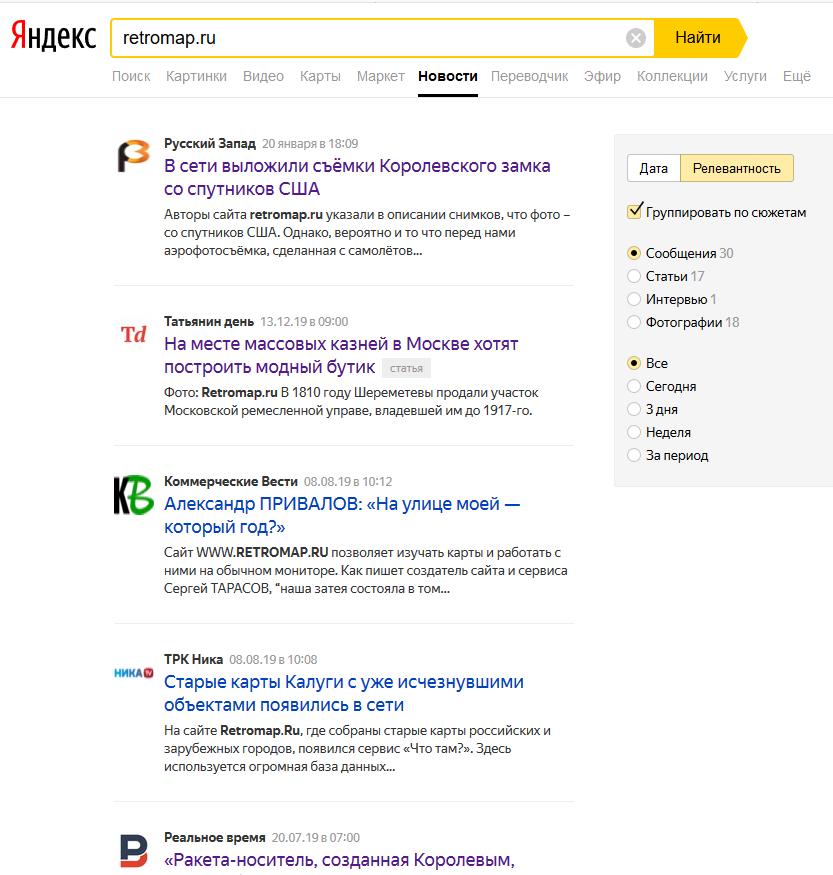This screenshot has width=833, height=875.
Task: Sort results by Дата
Action: [654, 168]
